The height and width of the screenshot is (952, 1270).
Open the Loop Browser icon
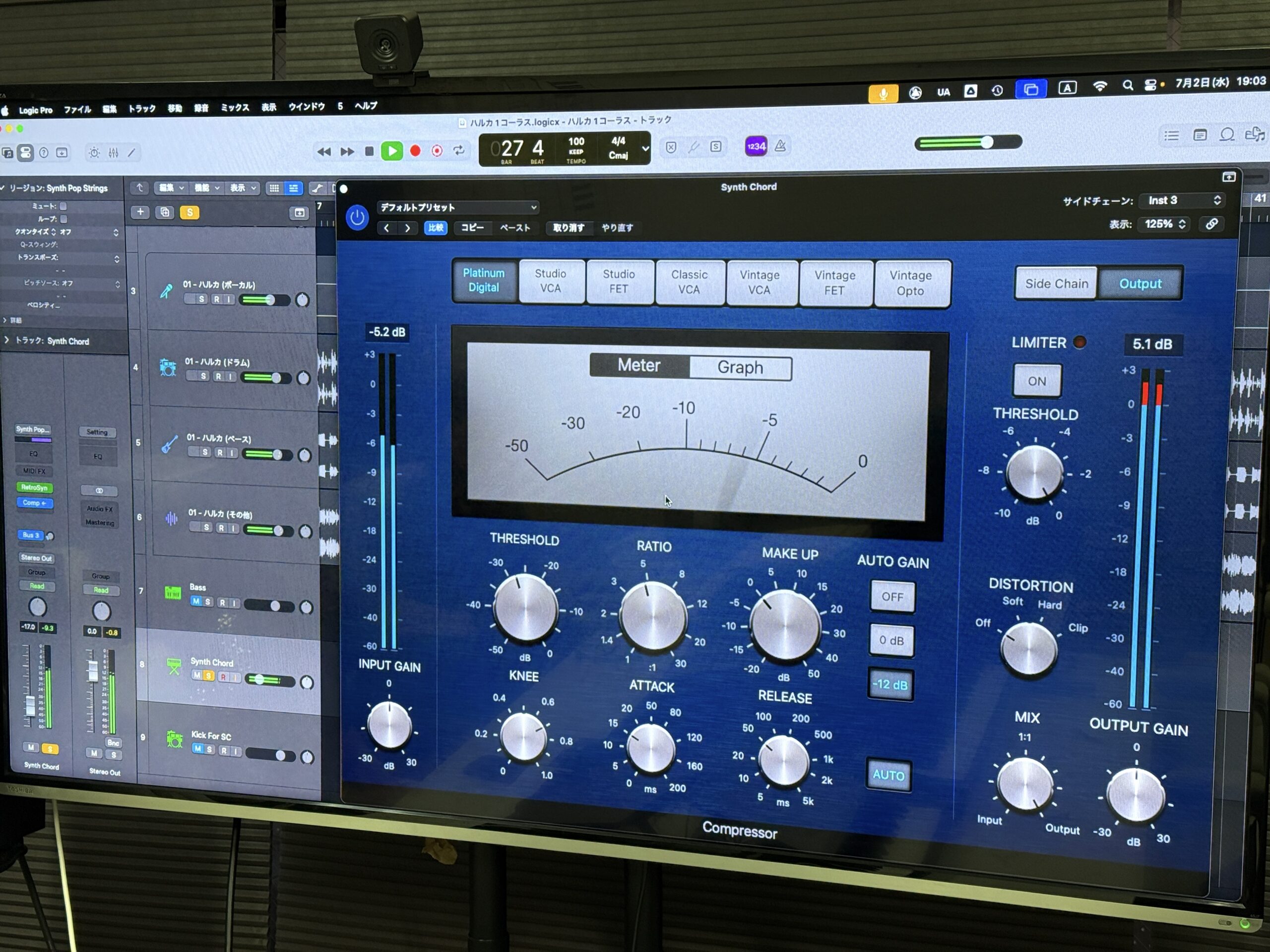(x=1227, y=134)
